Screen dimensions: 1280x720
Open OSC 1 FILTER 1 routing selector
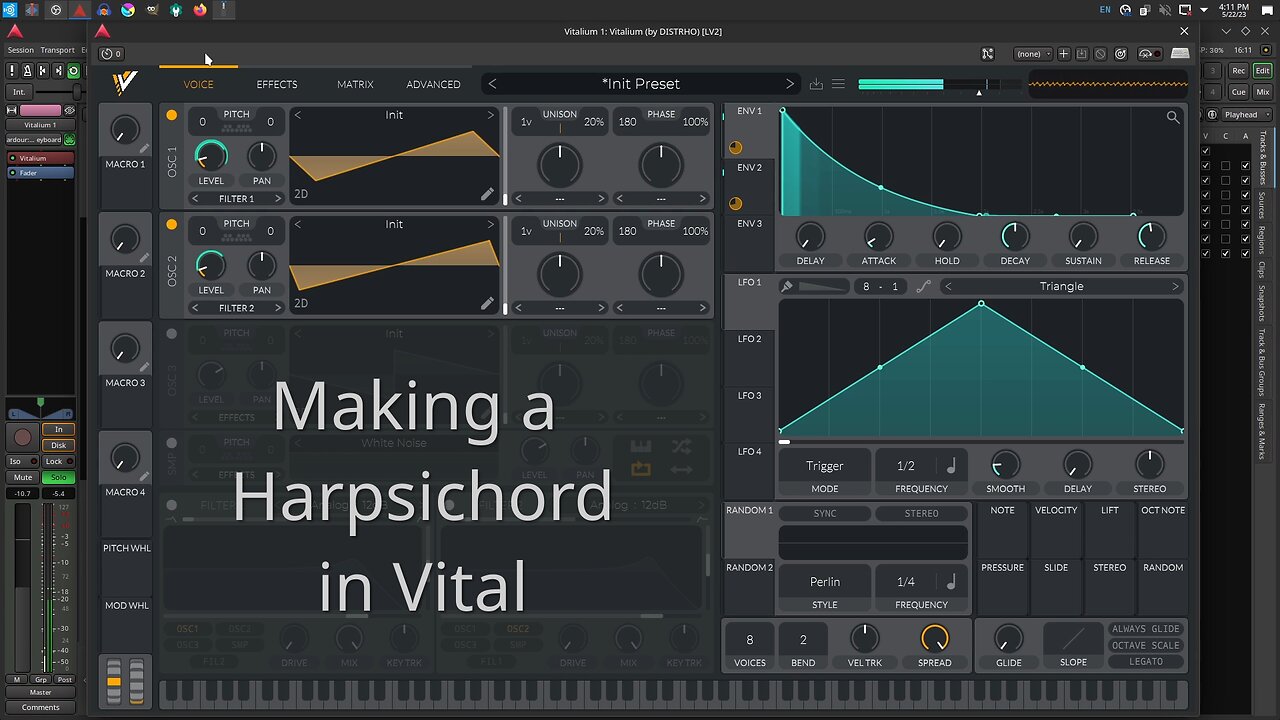[236, 199]
